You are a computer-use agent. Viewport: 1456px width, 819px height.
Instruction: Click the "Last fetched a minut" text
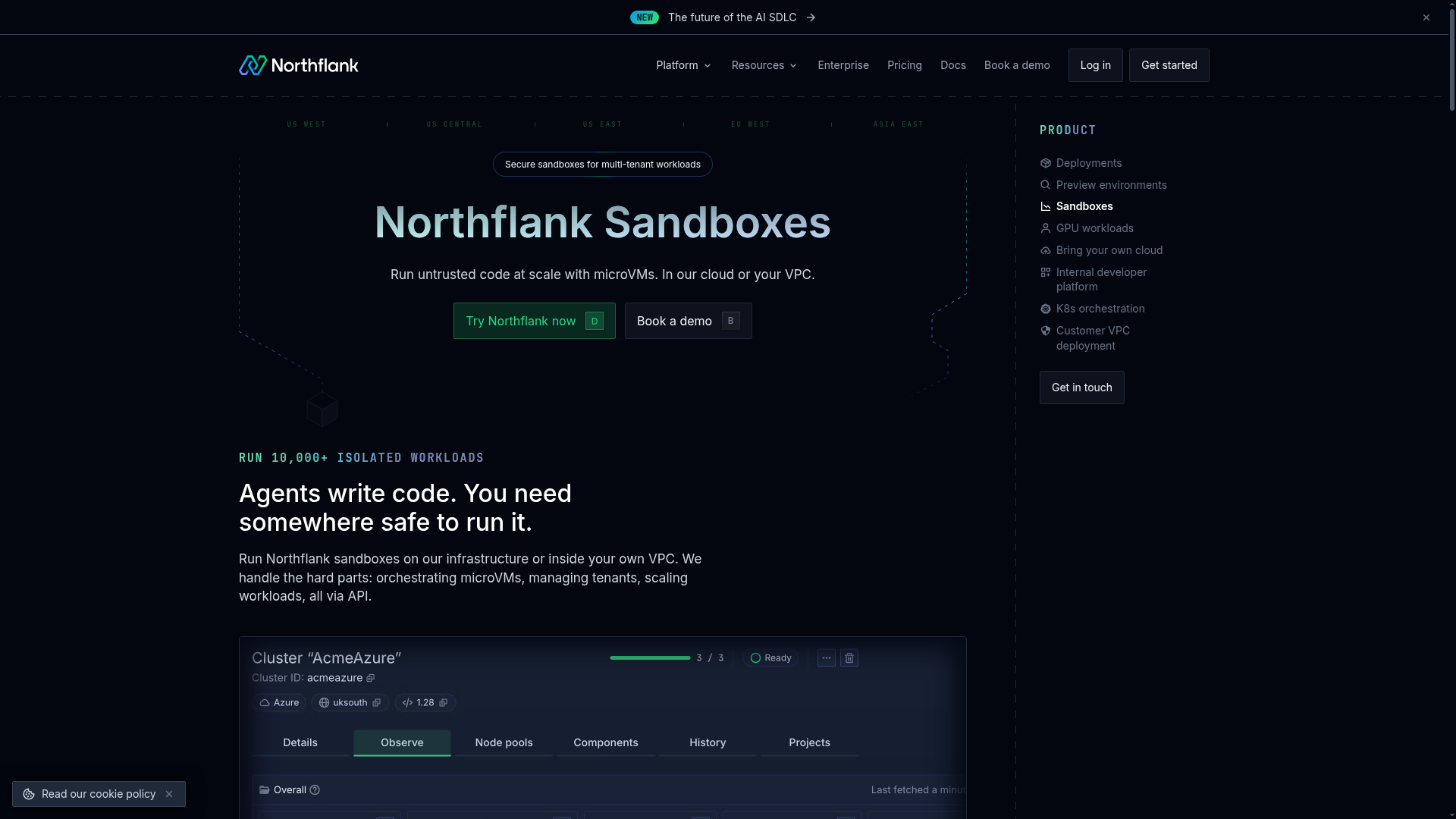click(918, 790)
